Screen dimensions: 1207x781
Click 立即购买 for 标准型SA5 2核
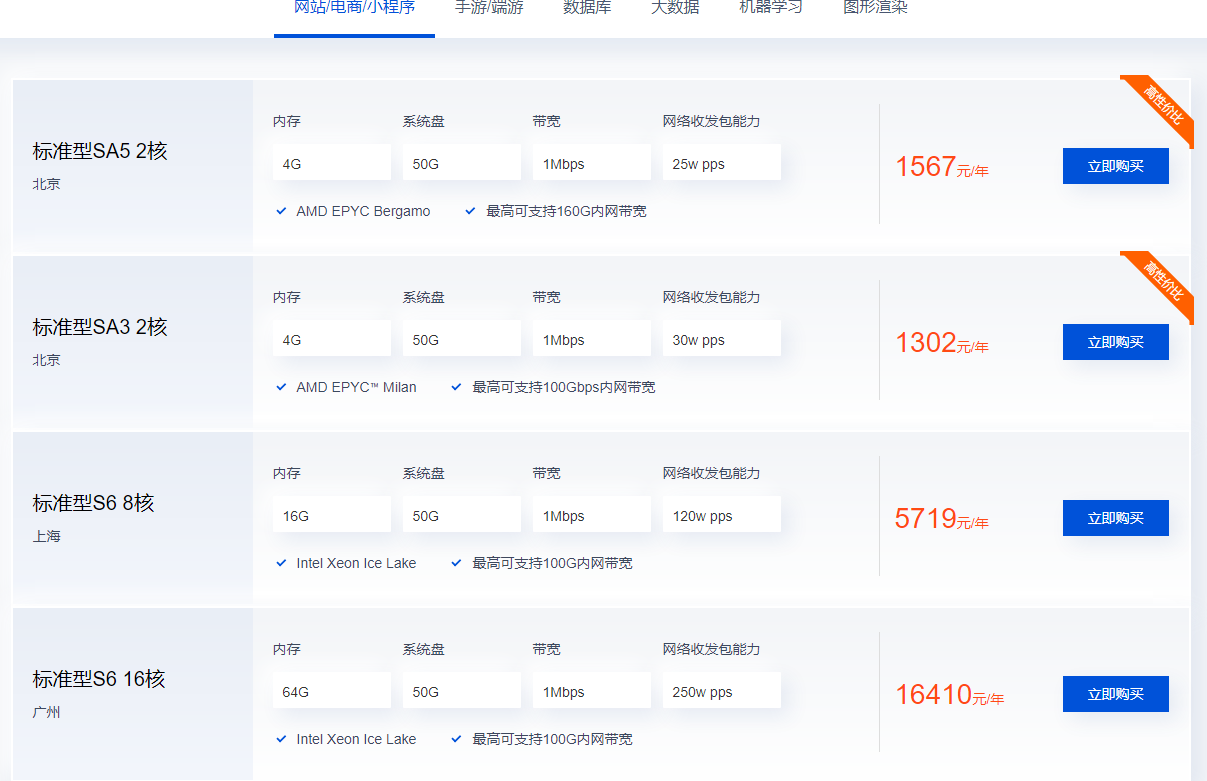click(1115, 166)
